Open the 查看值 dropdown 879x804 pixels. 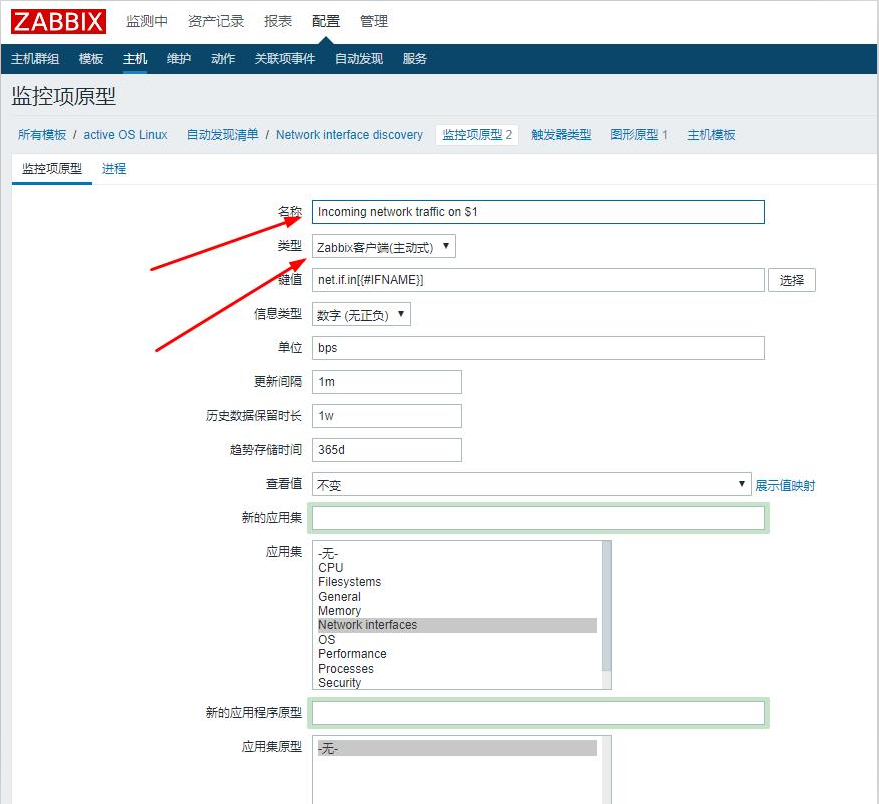click(531, 484)
